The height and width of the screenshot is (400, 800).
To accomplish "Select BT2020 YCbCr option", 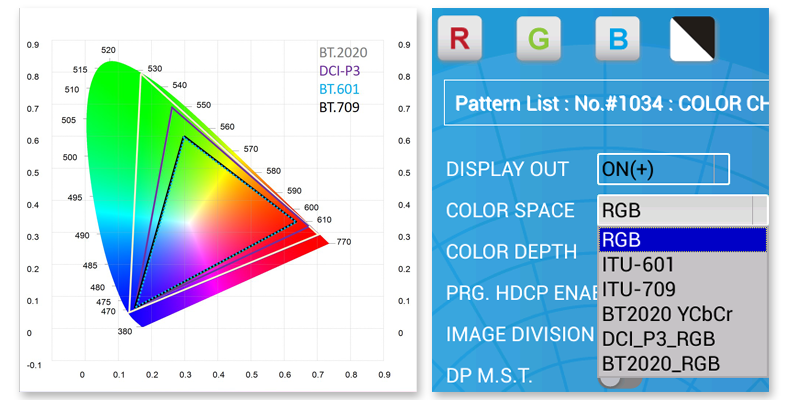I will [683, 314].
